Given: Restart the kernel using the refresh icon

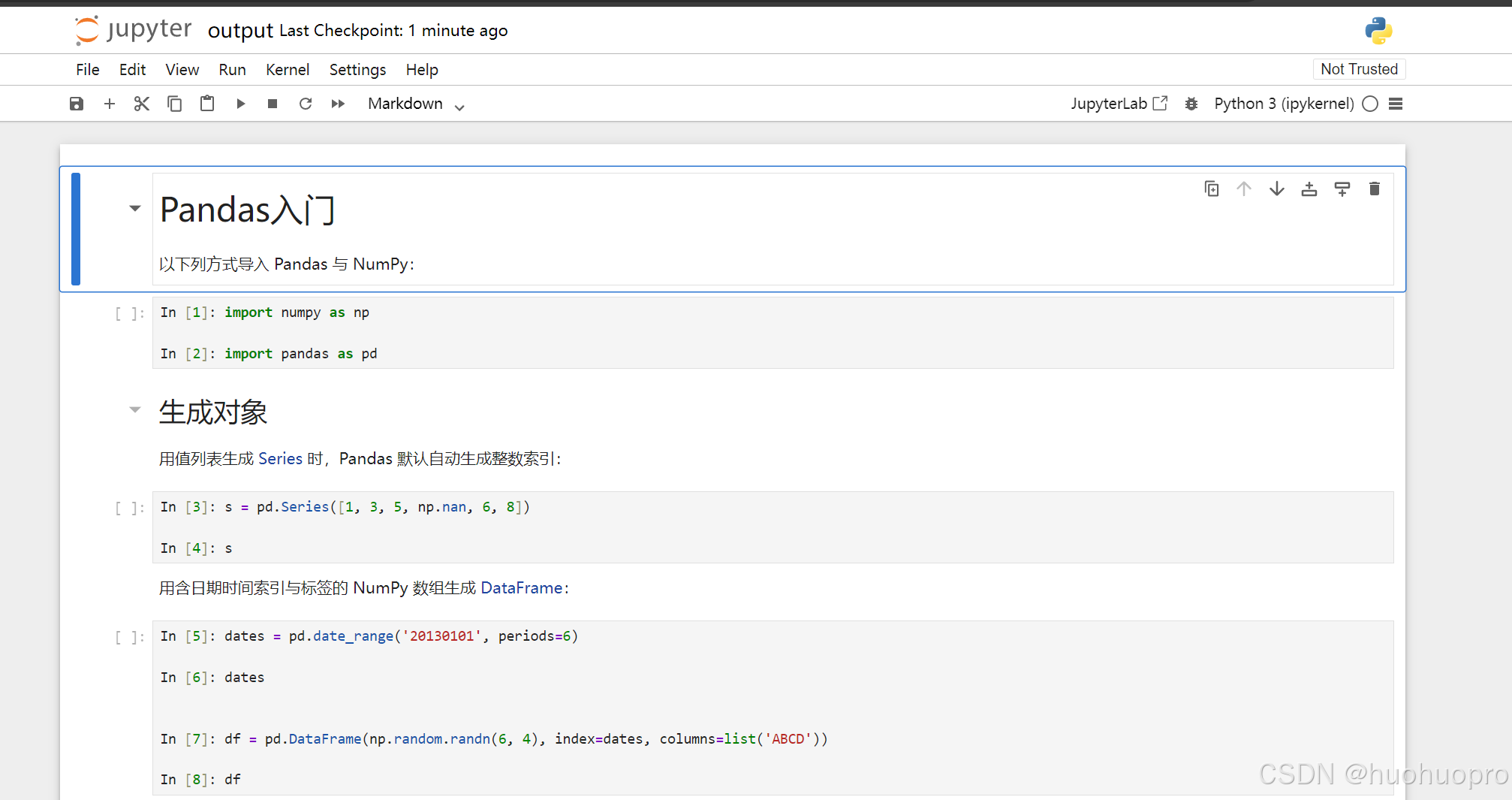Looking at the screenshot, I should pos(306,104).
